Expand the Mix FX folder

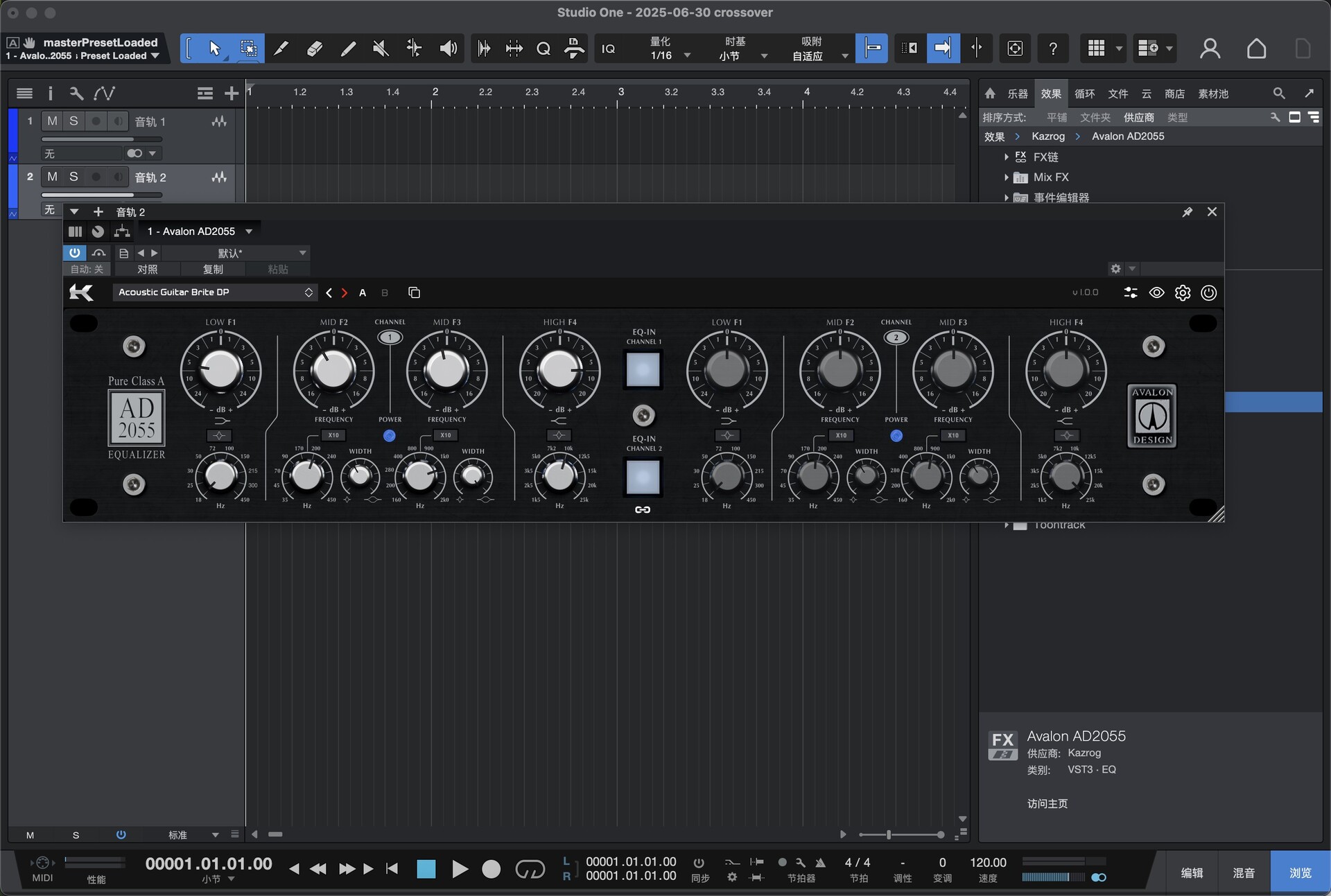(1007, 177)
